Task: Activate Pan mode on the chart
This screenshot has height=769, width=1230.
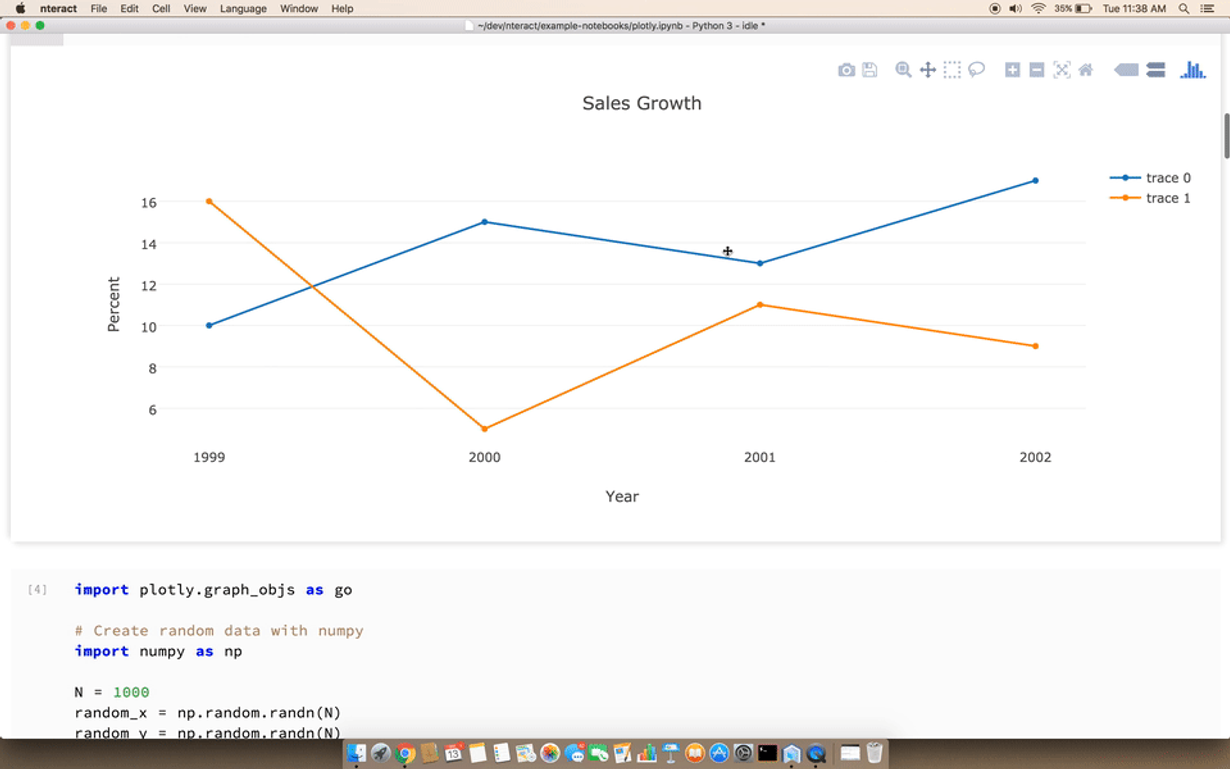Action: [927, 69]
